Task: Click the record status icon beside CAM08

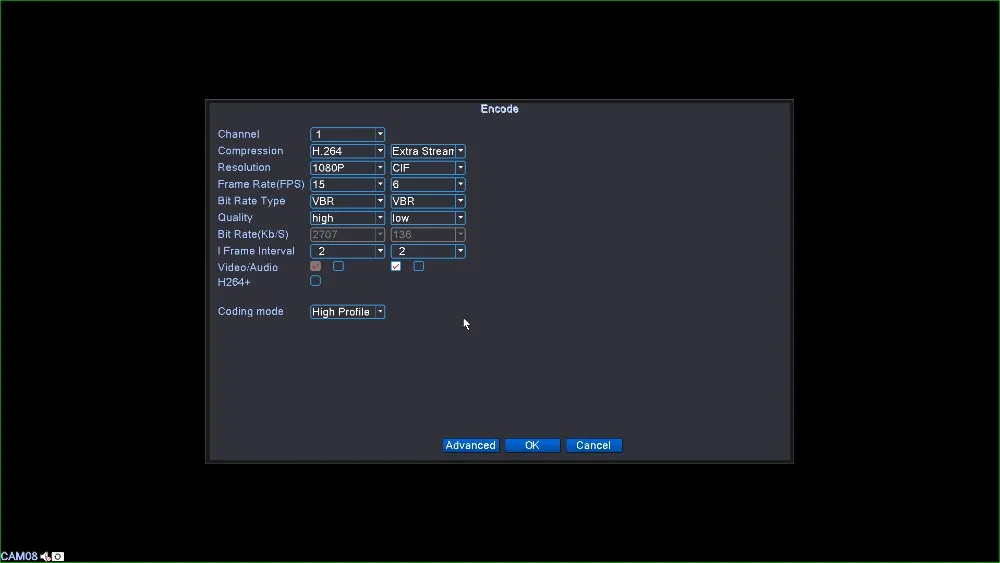Action: click(x=58, y=557)
